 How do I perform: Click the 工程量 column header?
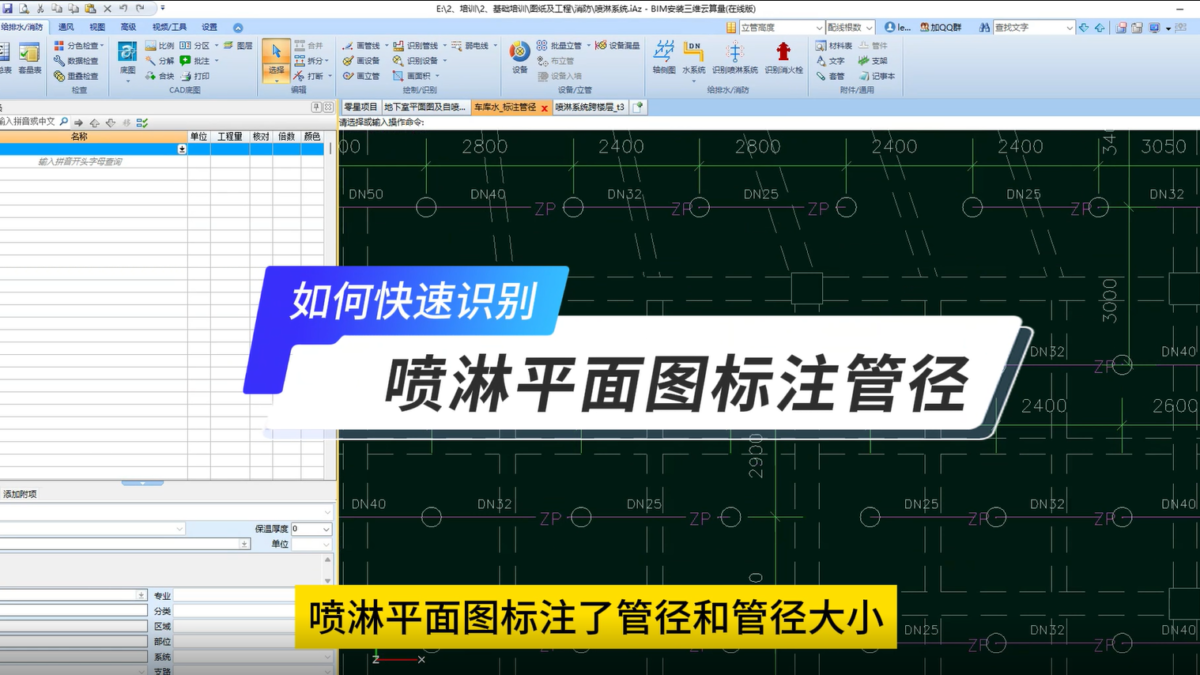230,136
